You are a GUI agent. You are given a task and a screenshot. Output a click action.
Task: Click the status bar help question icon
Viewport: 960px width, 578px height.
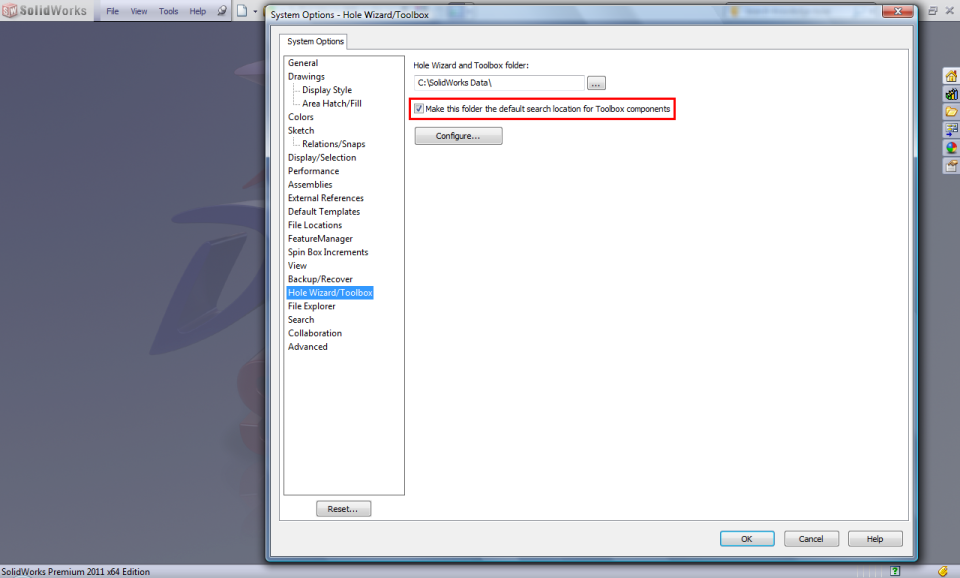tap(894, 571)
